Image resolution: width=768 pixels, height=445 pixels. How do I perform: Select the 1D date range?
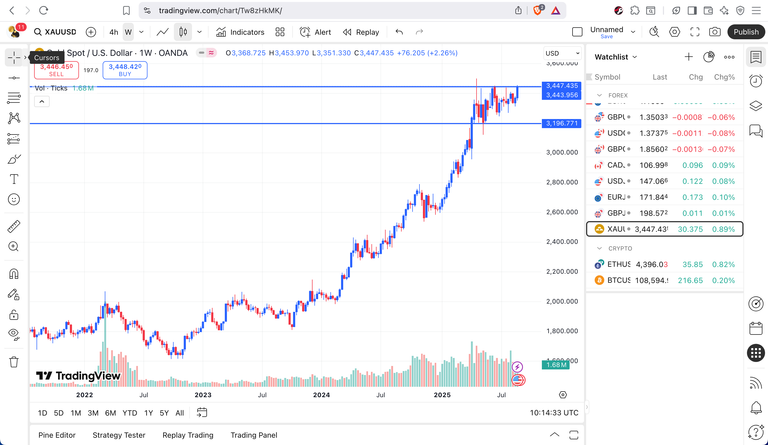43,413
